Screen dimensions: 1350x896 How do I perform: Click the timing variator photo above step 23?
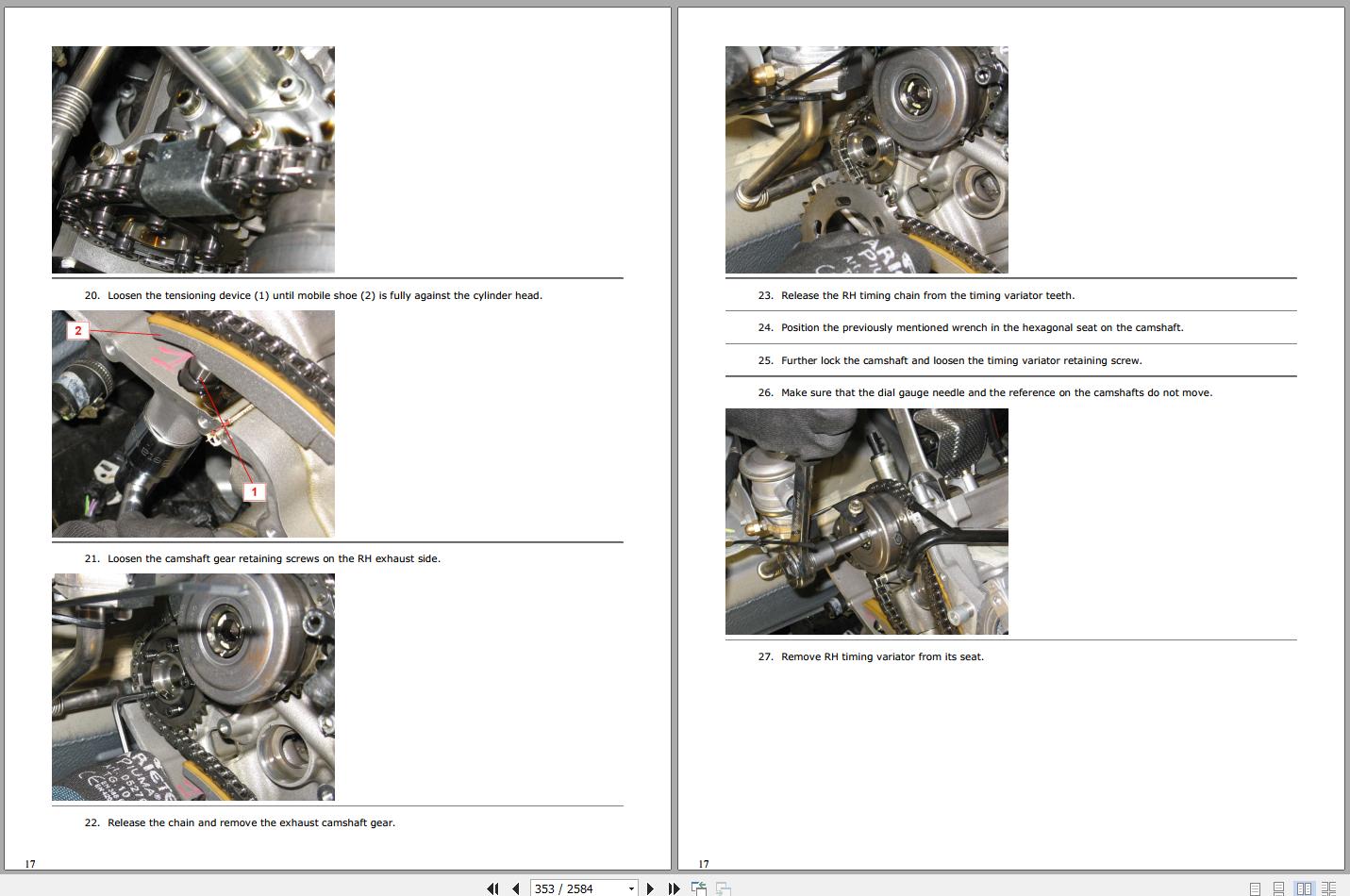(x=867, y=159)
